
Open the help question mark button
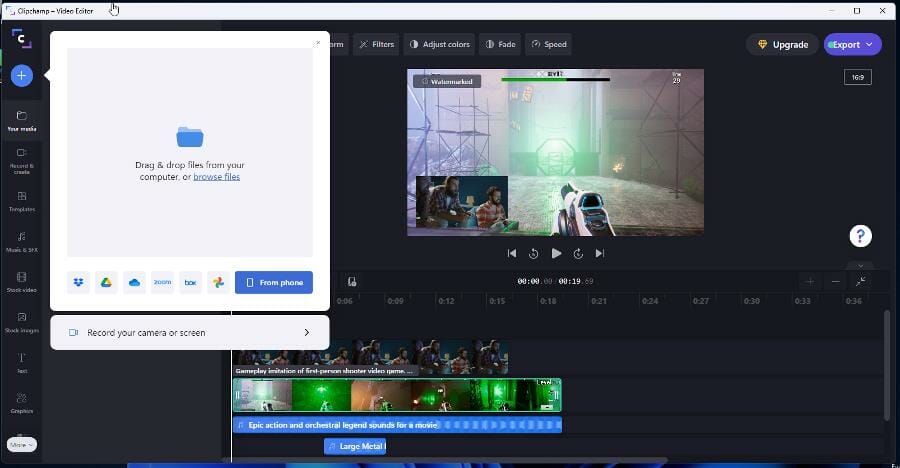pyautogui.click(x=860, y=236)
